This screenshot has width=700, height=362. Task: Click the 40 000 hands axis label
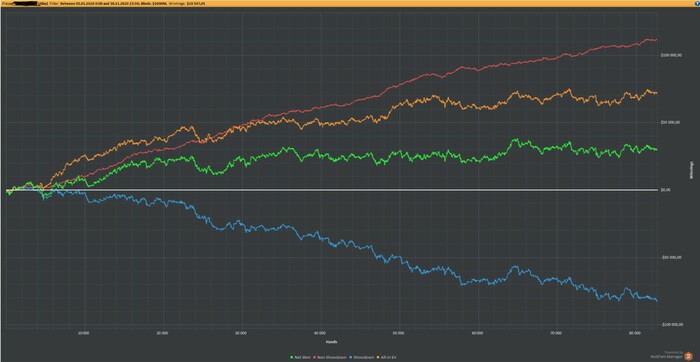coord(320,333)
